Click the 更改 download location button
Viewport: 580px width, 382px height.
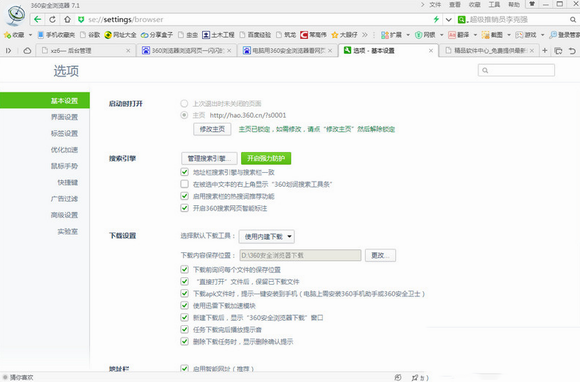coord(380,255)
